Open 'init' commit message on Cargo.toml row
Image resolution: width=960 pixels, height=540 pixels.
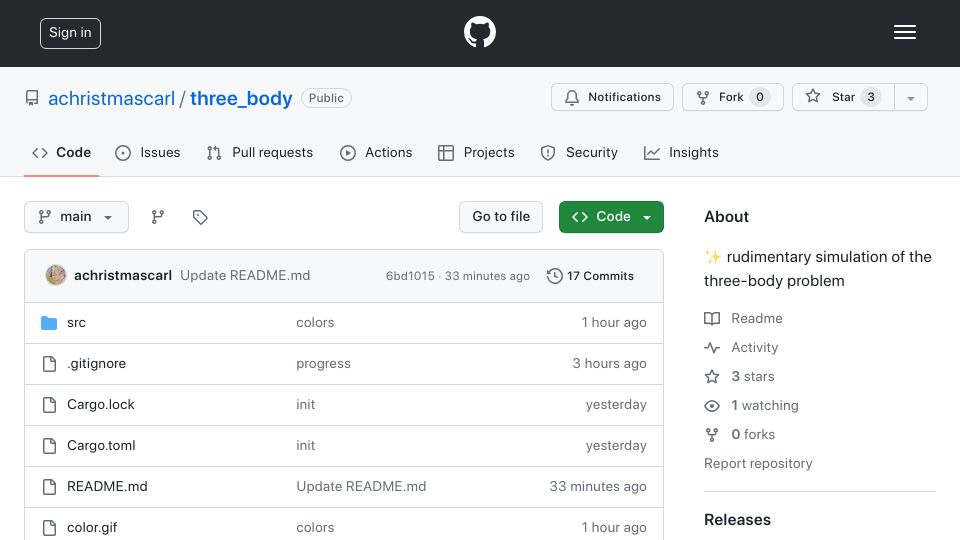pyautogui.click(x=306, y=446)
